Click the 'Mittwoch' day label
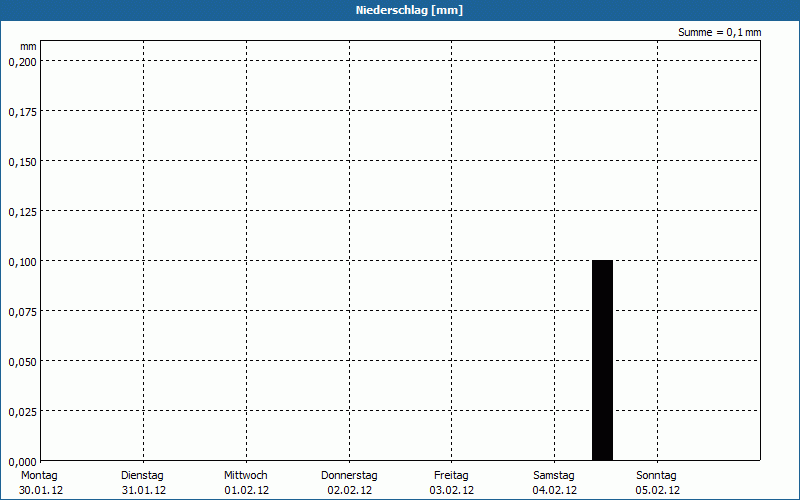The width and height of the screenshot is (800, 500). [x=245, y=476]
